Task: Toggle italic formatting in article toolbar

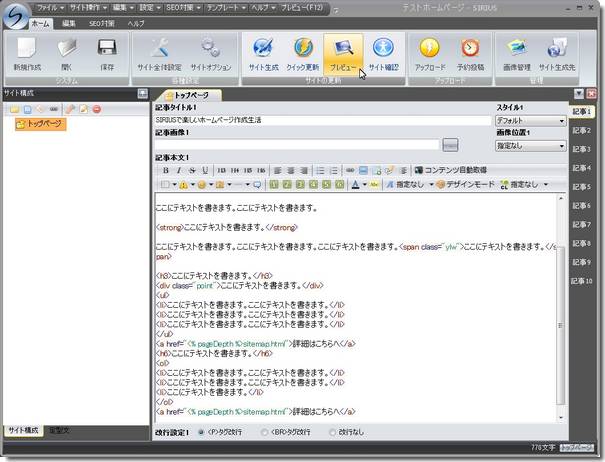Action: tap(179, 170)
